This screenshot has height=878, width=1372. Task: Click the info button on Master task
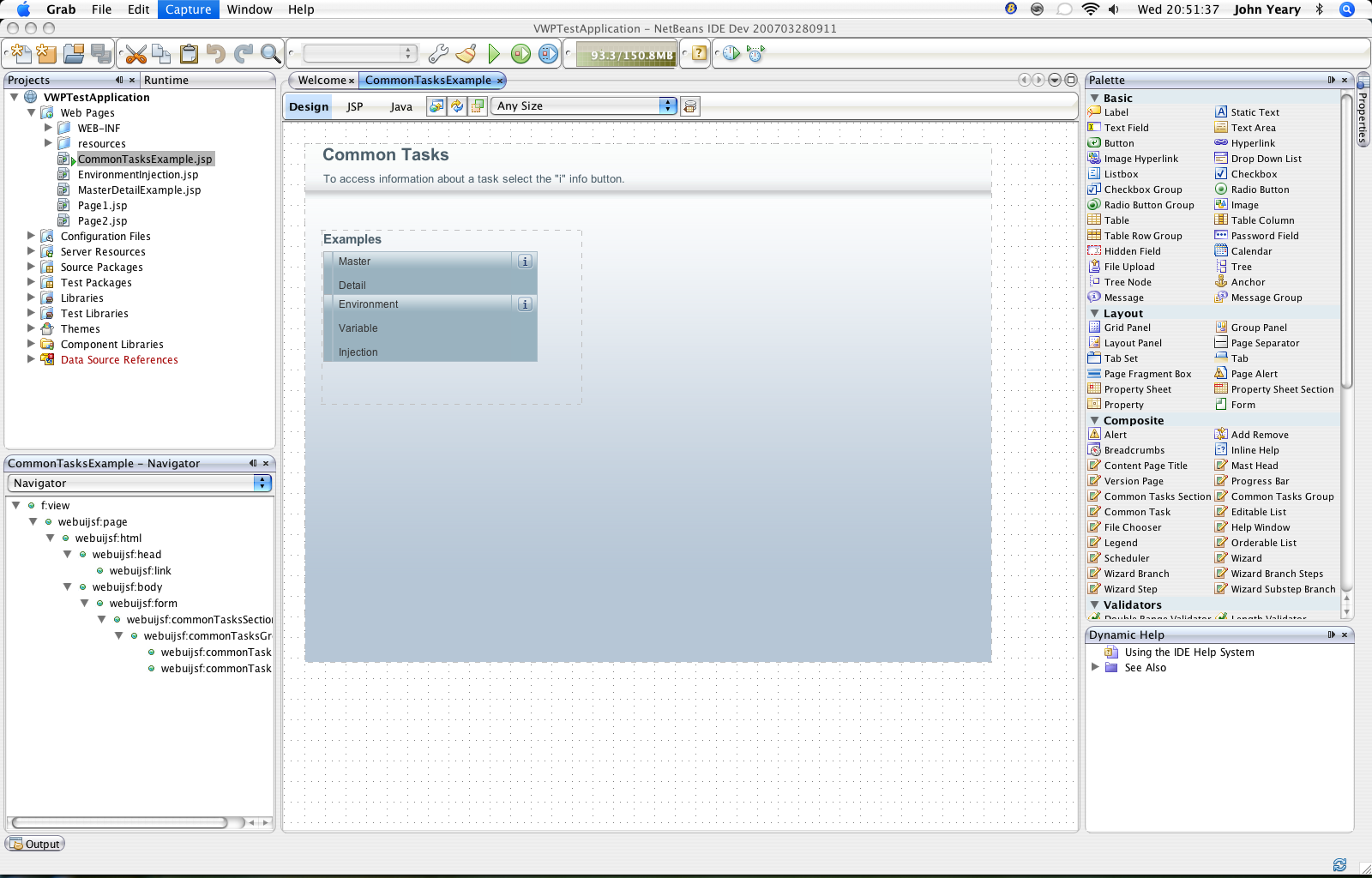pos(525,262)
